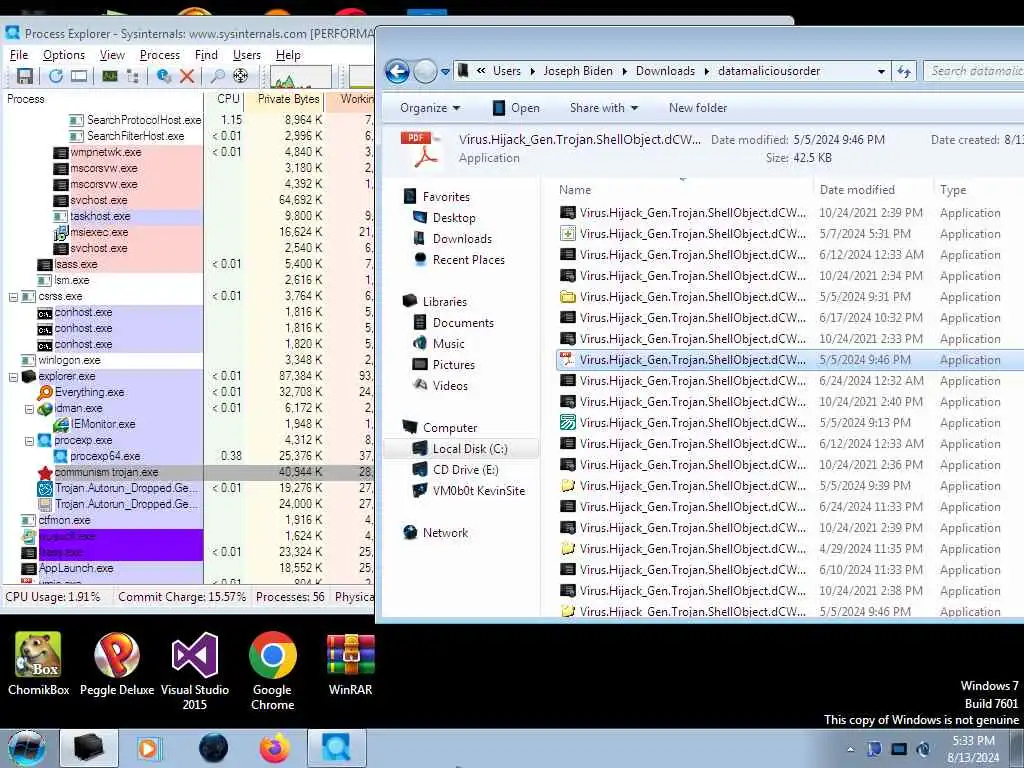Sort by the Private Bytes column header
Image resolution: width=1024 pixels, height=768 pixels.
click(x=285, y=99)
